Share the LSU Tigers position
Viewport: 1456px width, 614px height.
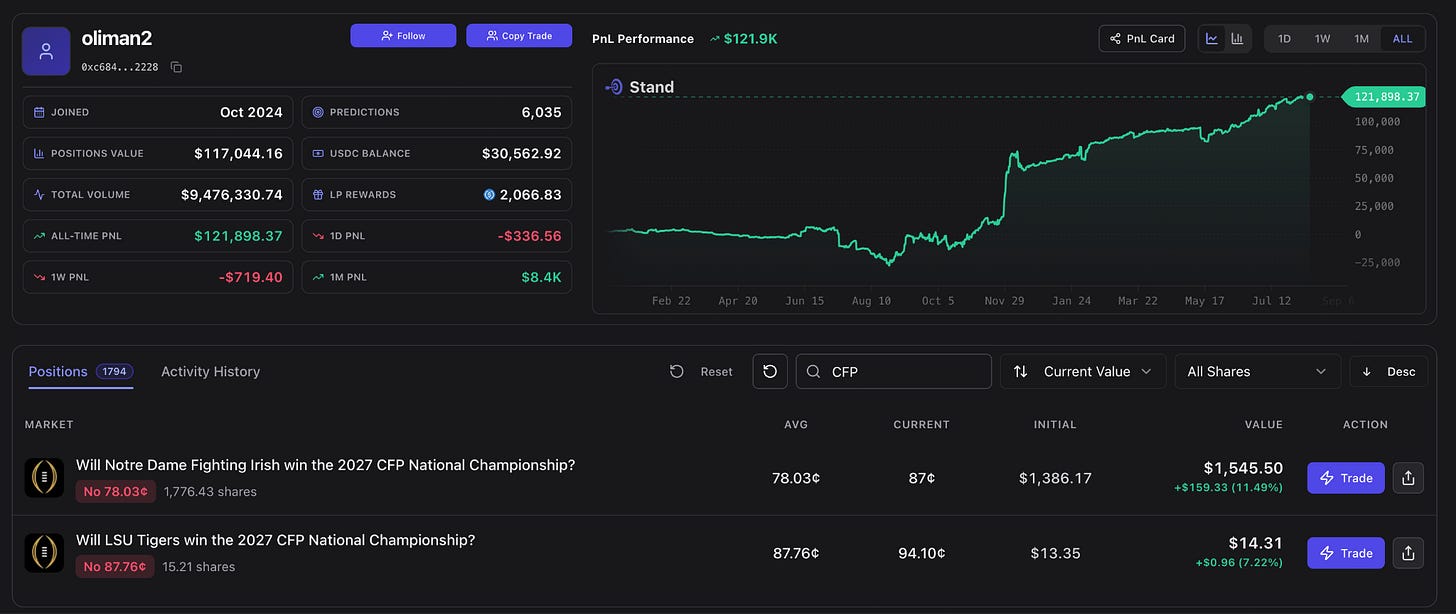tap(1408, 553)
